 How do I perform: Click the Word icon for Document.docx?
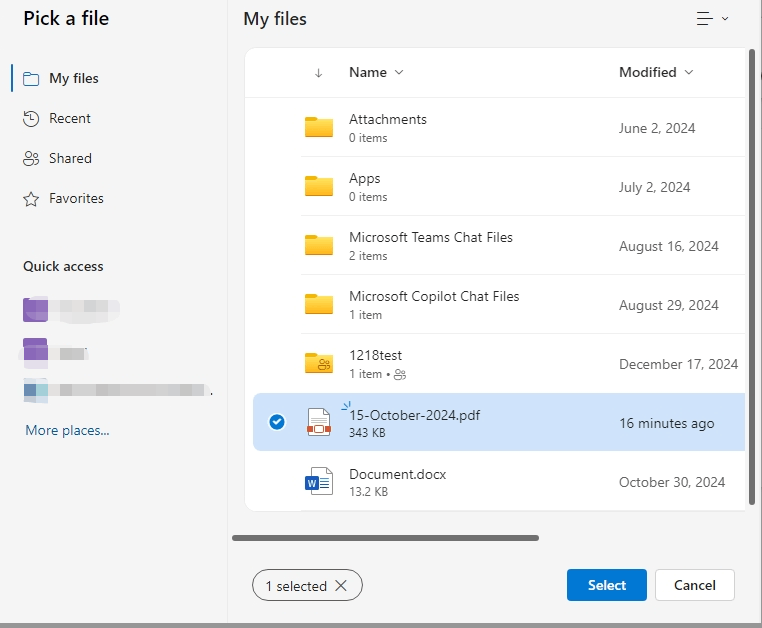tap(318, 482)
